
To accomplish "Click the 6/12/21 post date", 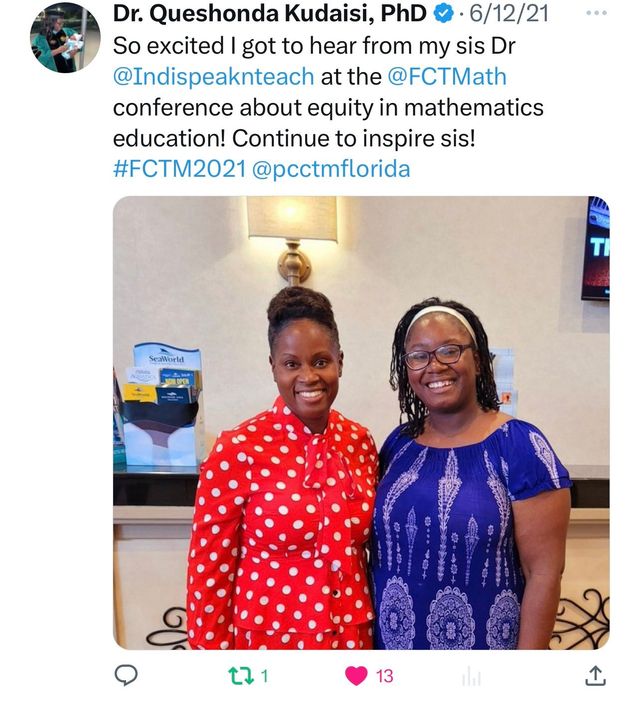I will click(509, 14).
